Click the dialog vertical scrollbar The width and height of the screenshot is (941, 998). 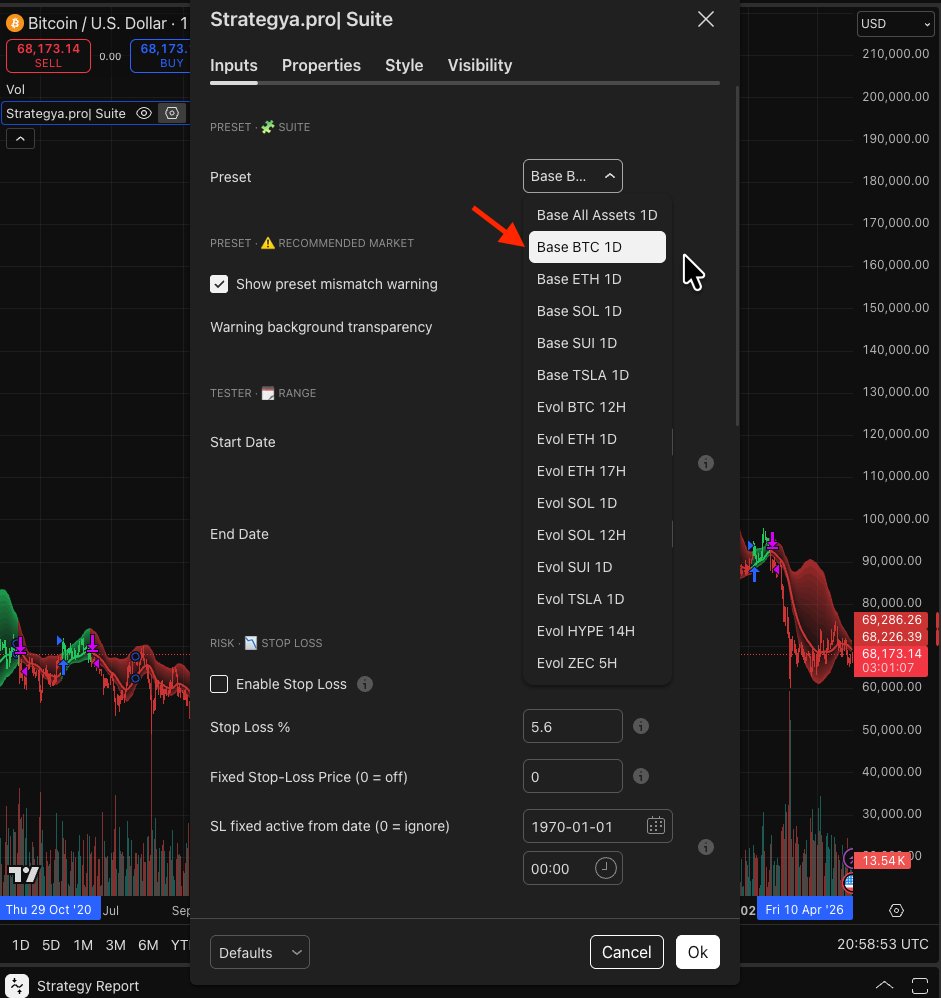point(737,256)
